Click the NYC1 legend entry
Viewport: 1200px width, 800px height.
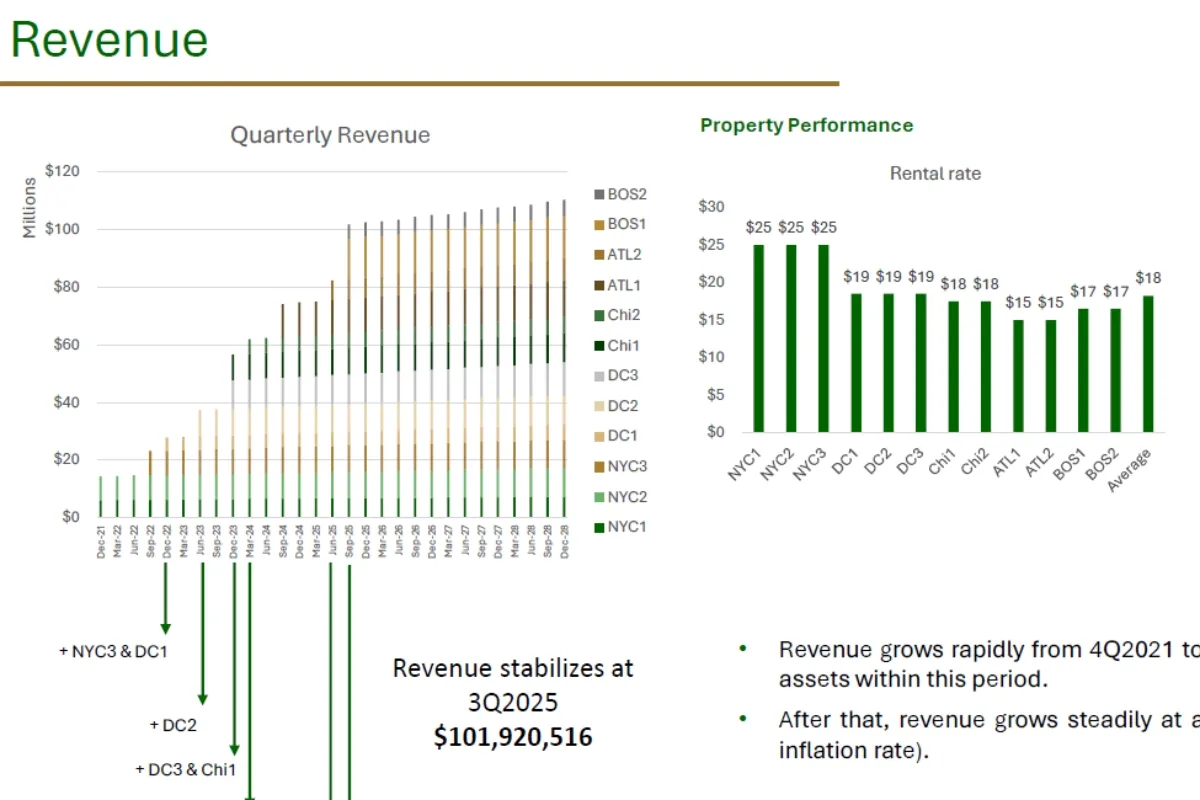(x=620, y=526)
